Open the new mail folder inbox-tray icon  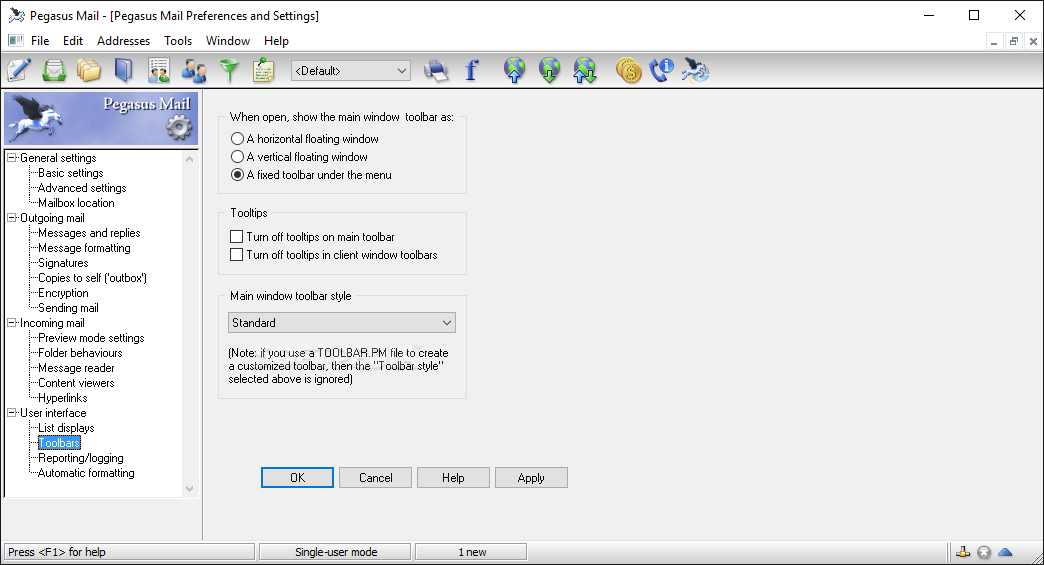pyautogui.click(x=54, y=70)
